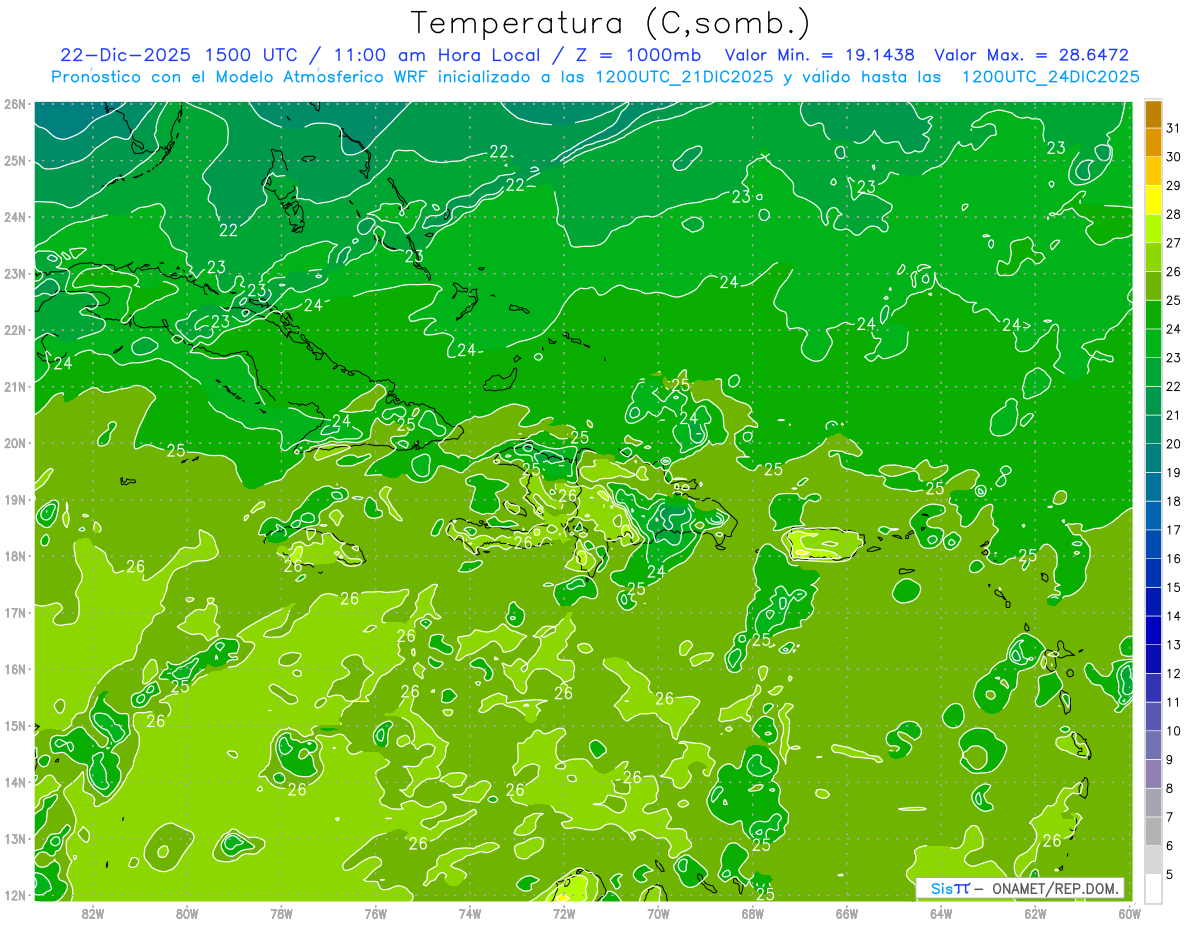The height and width of the screenshot is (927, 1200).
Task: Click the '62W' longitude axis label
Action: (x=1034, y=913)
